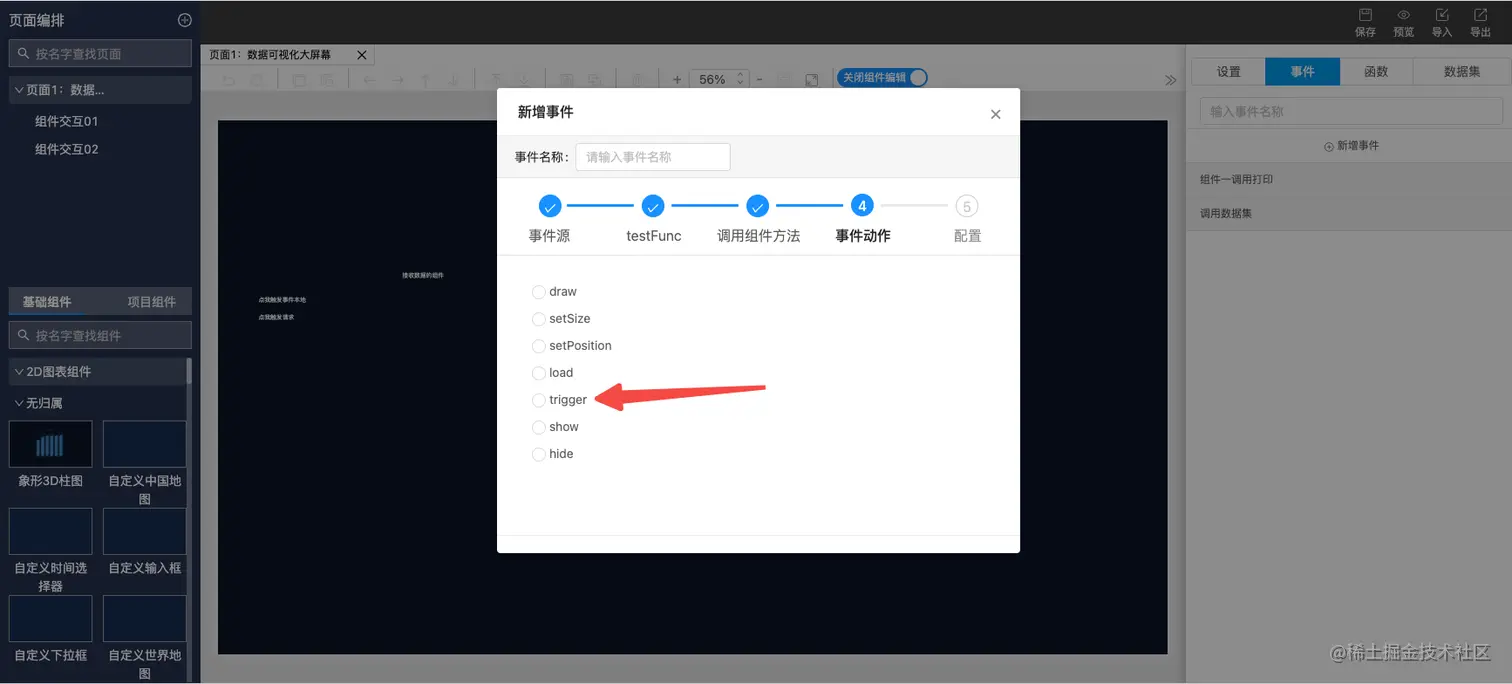Click step 4 事件动作 circle

click(862, 206)
